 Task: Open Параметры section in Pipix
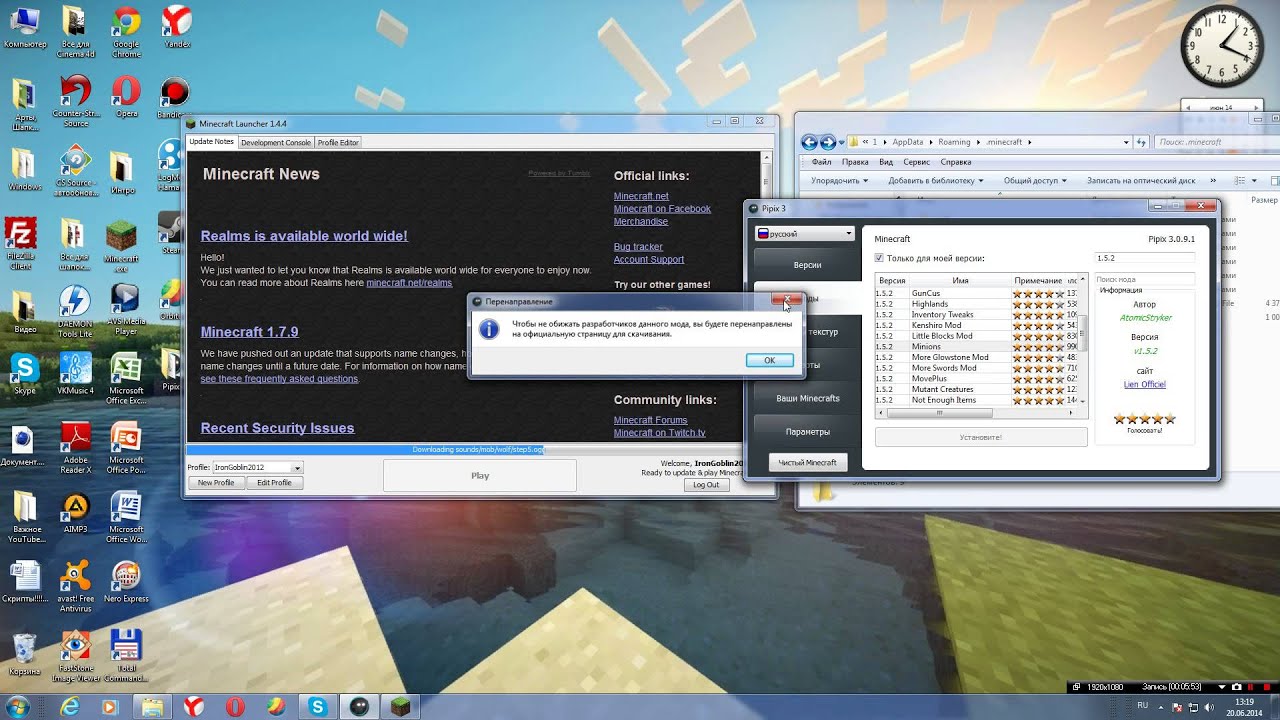click(807, 432)
